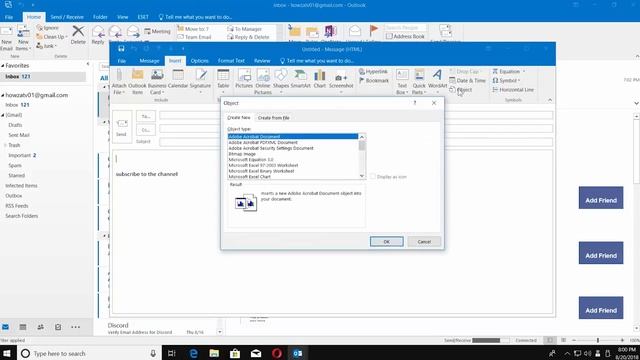Open the Signature menu
The width and height of the screenshot is (640, 360).
[x=200, y=82]
